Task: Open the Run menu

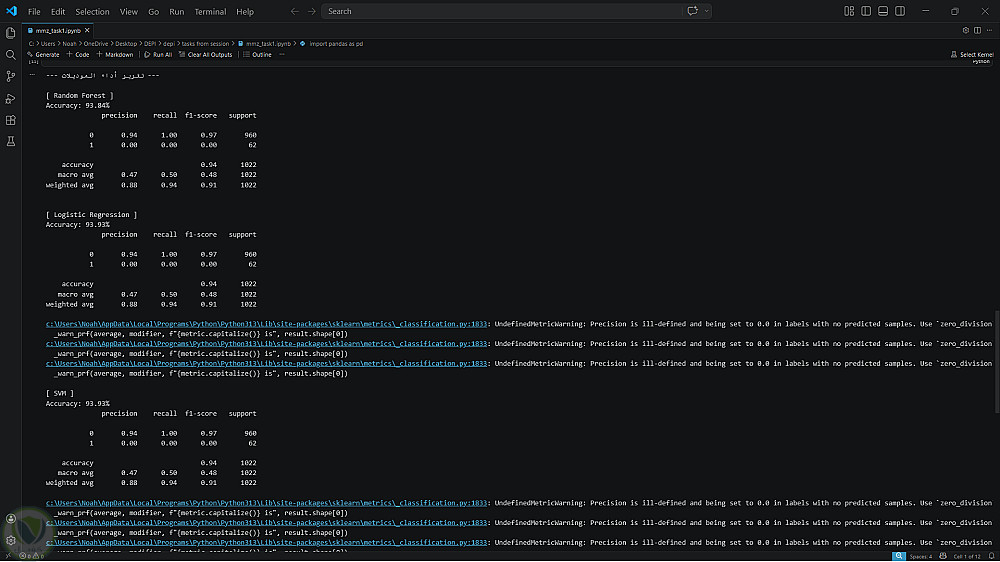Action: coord(177,11)
